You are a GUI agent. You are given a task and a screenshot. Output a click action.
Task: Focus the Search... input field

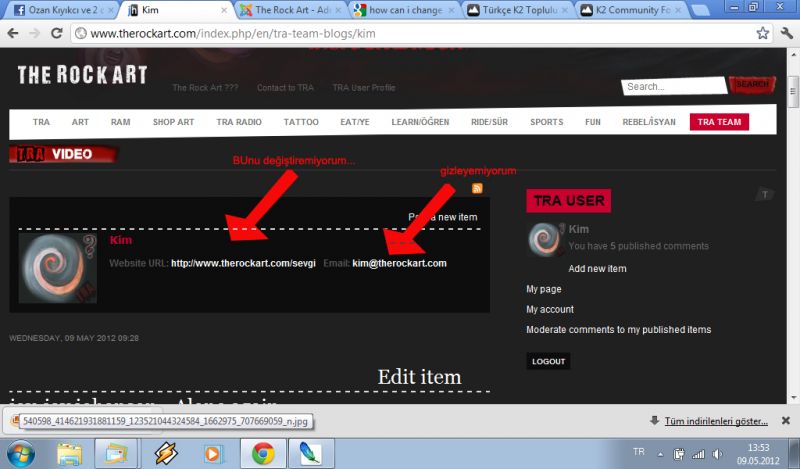[673, 86]
